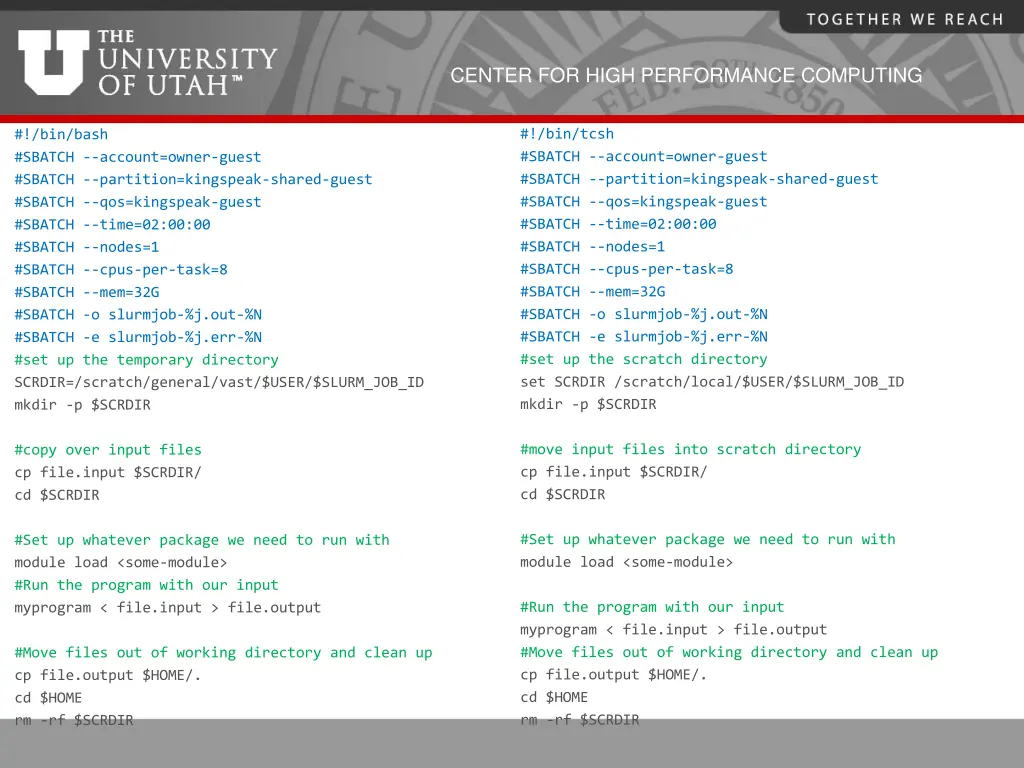Select '--account=owner-guest' line in tcsh script

pos(643,156)
